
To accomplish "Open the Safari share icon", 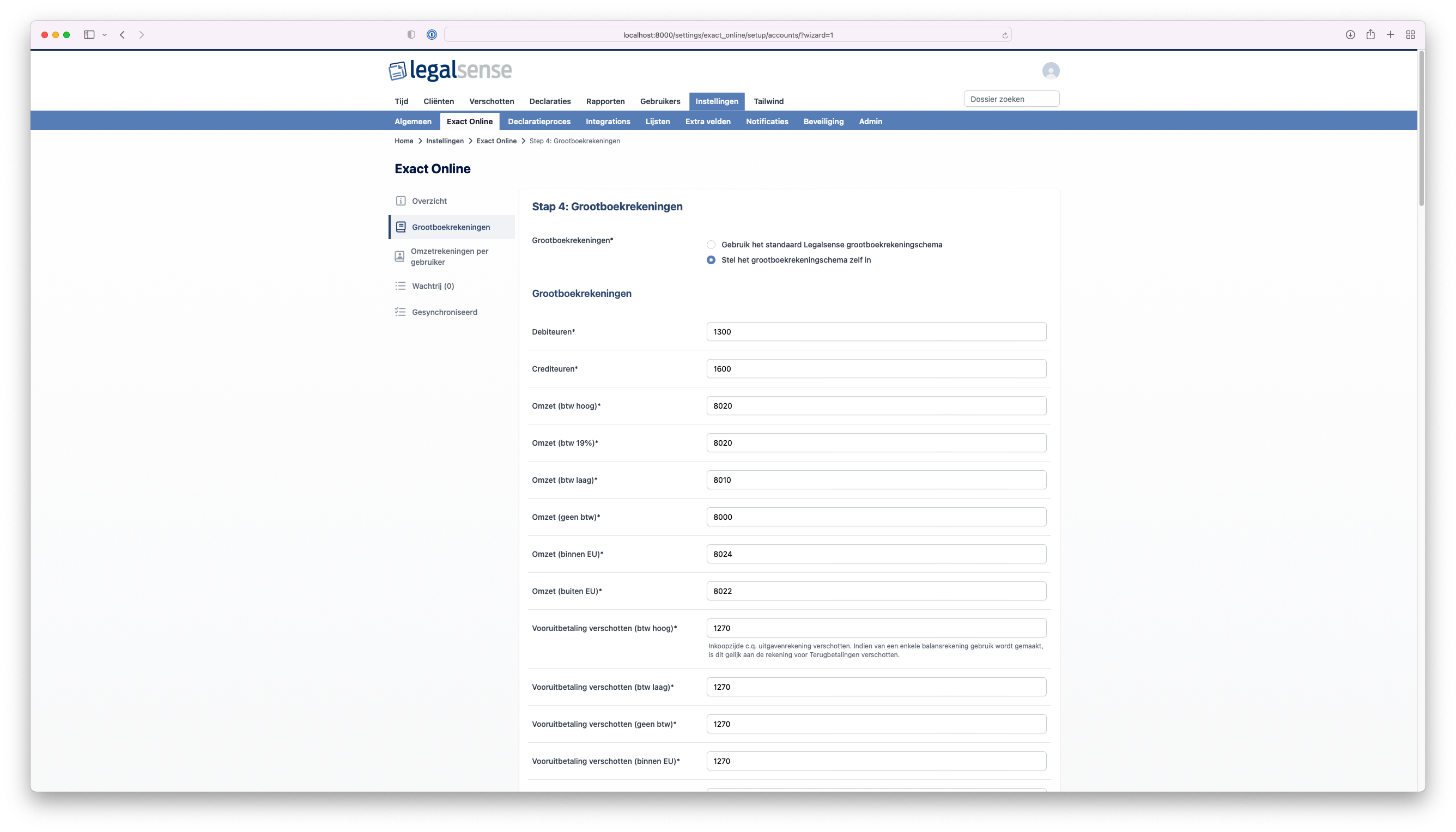I will click(x=1370, y=34).
